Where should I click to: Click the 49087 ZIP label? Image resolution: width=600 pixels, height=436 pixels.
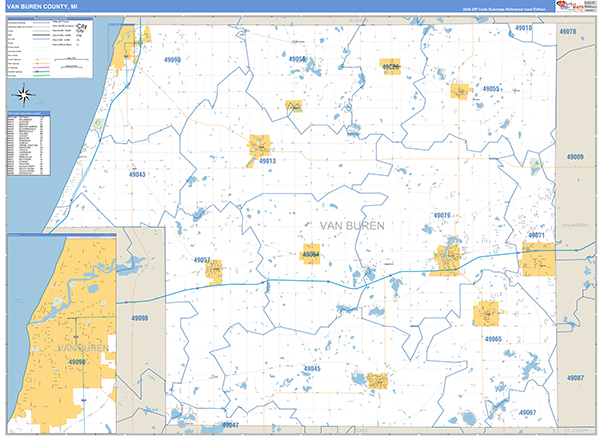click(574, 378)
